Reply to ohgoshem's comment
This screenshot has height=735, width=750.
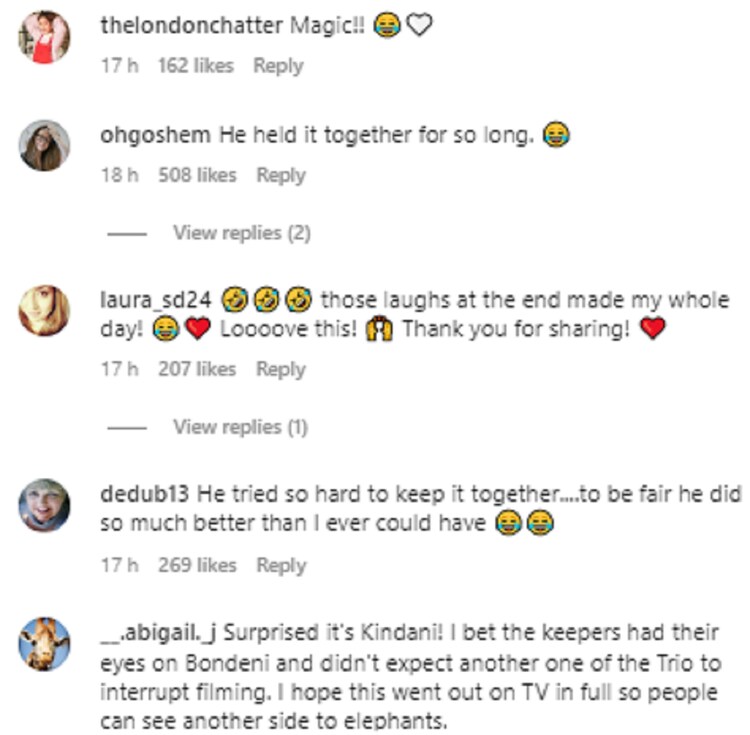pos(280,175)
